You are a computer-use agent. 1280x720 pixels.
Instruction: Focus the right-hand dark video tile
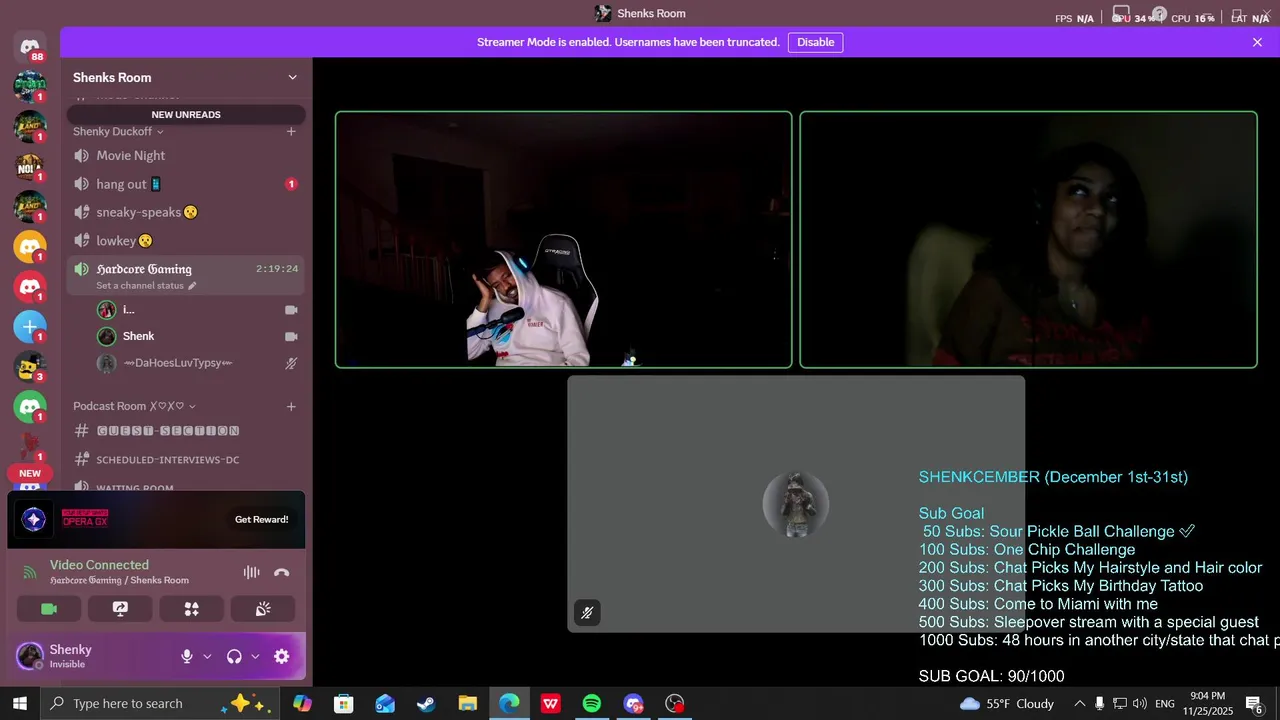click(1028, 240)
